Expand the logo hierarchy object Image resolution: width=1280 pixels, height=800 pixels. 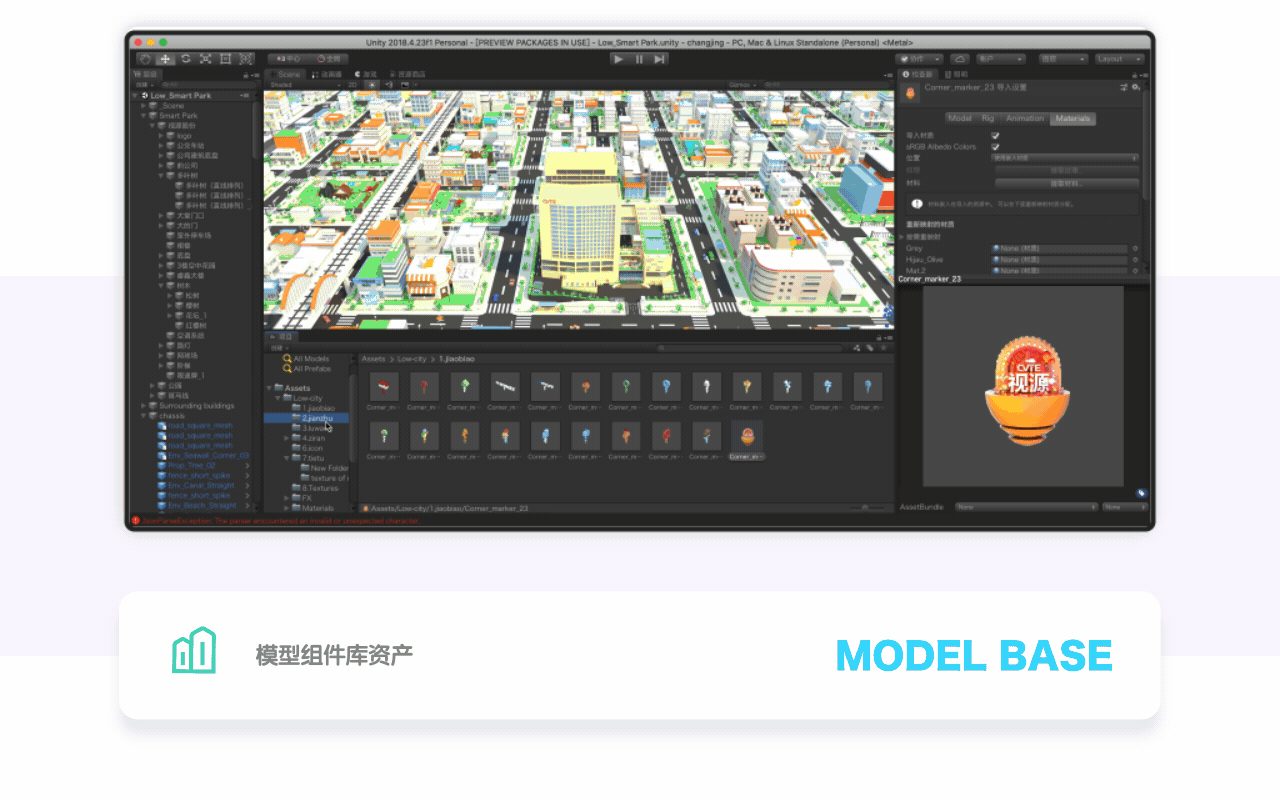160,135
